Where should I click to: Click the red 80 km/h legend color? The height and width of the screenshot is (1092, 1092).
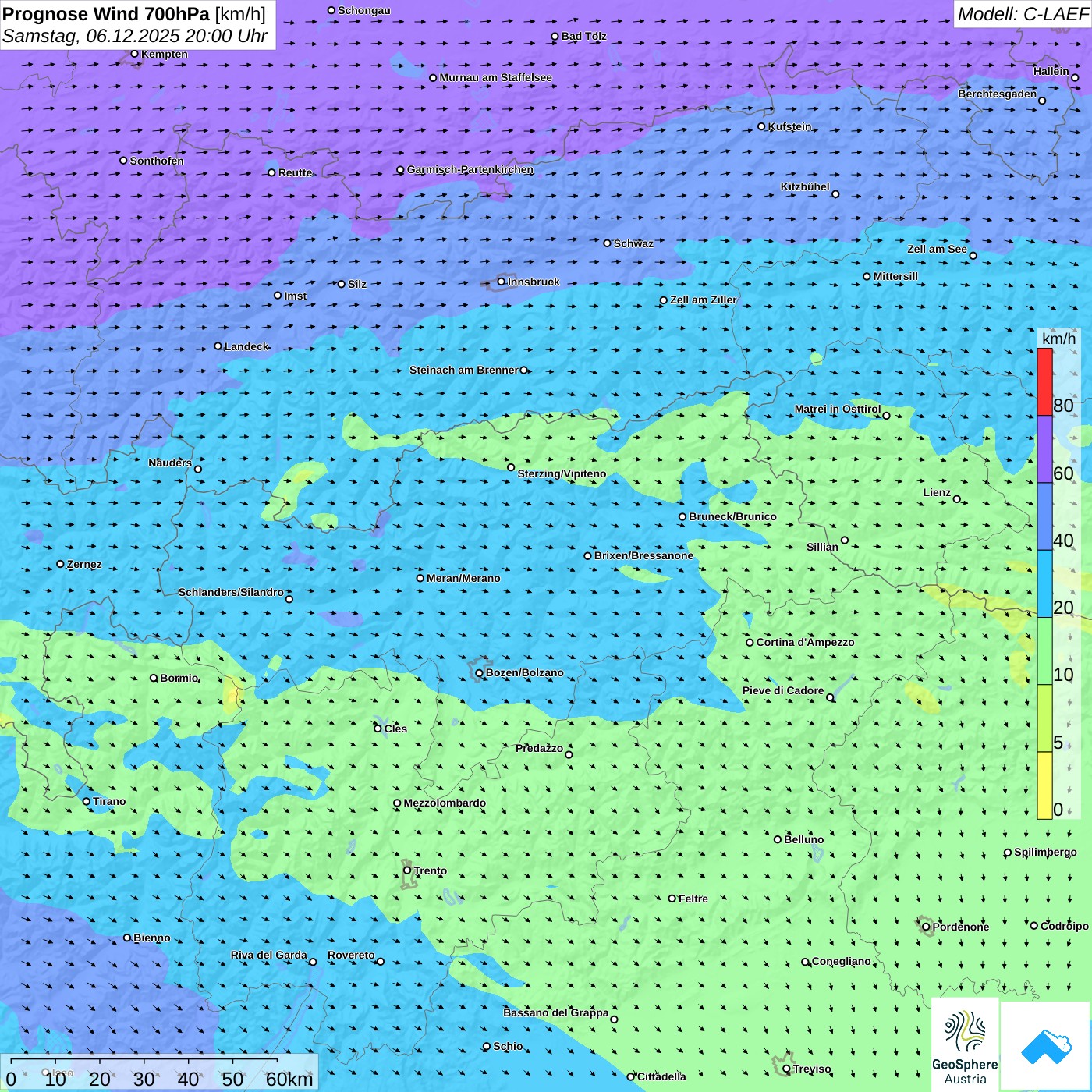[x=1044, y=382]
